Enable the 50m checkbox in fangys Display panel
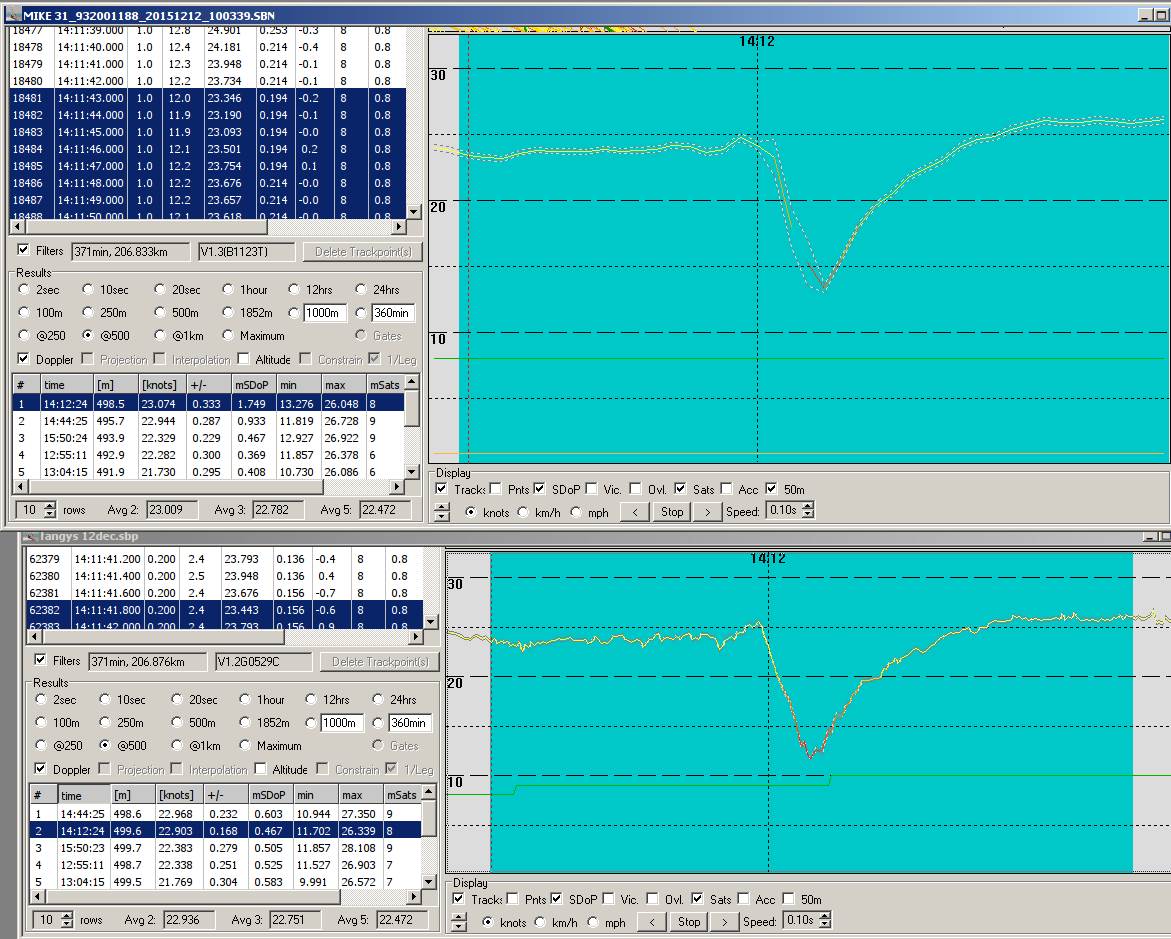The height and width of the screenshot is (939, 1171). click(x=789, y=899)
